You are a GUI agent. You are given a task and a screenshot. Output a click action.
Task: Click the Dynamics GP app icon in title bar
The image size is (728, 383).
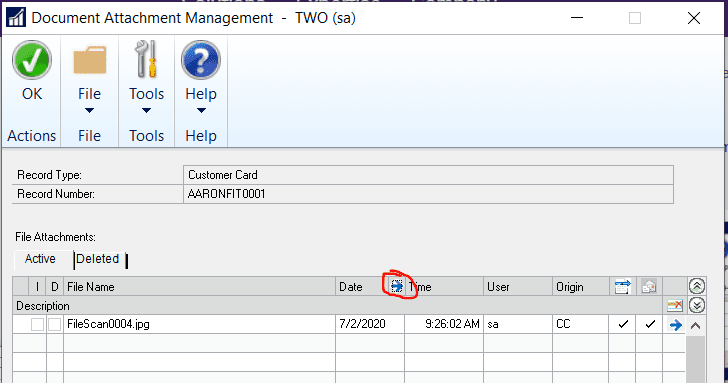16,18
